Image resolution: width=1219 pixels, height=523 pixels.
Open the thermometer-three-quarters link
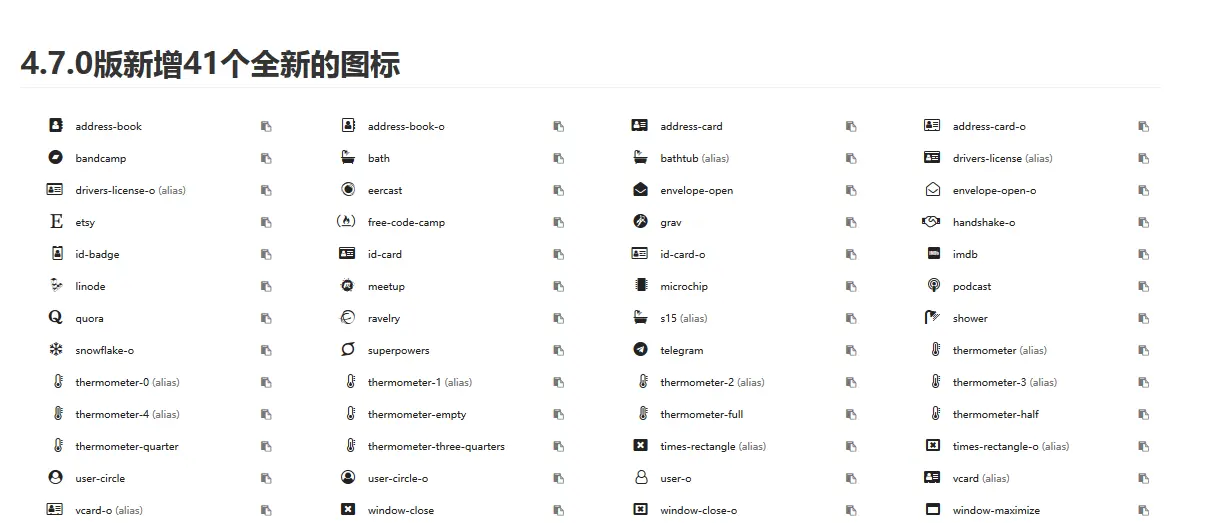tap(436, 446)
